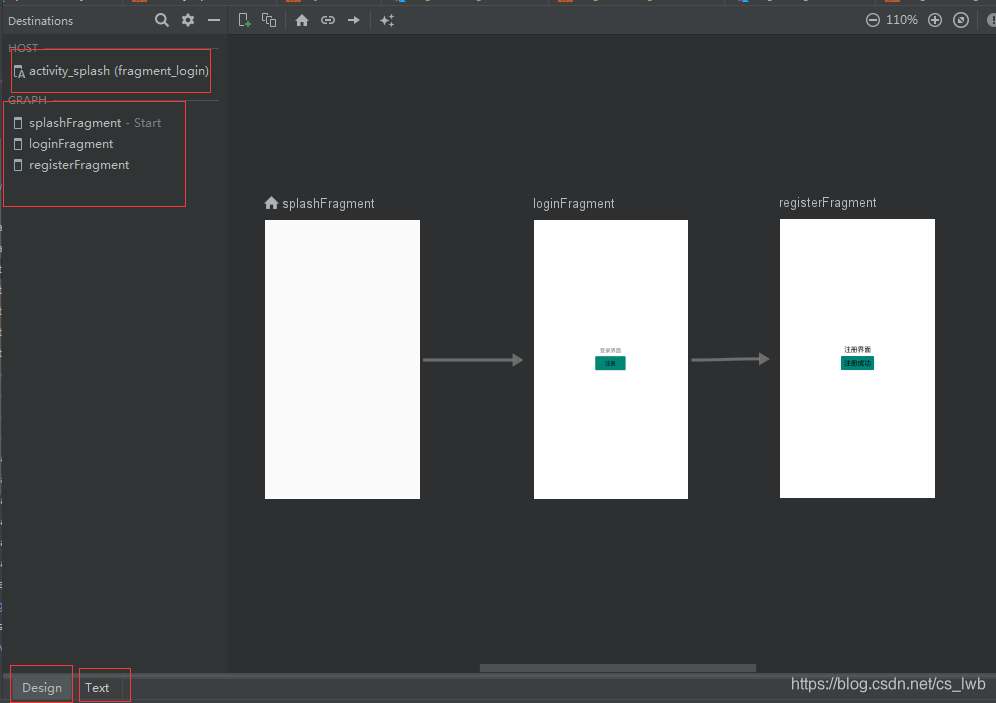Click the Destinations panel title

click(41, 21)
